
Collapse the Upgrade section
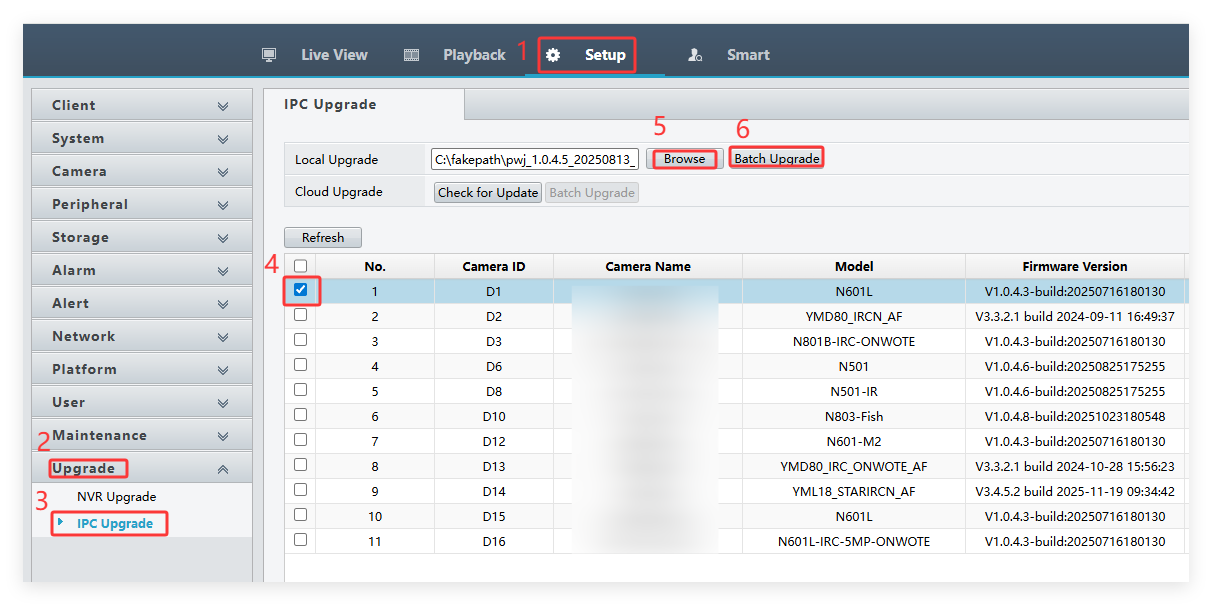(x=223, y=469)
